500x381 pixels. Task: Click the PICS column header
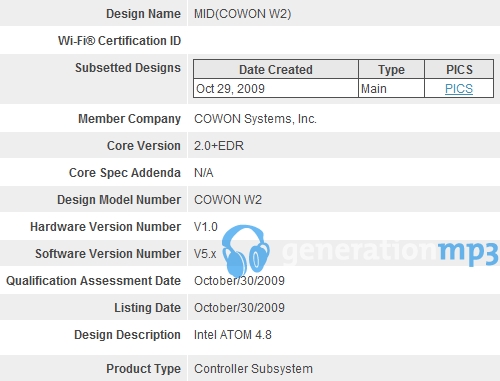pos(459,69)
